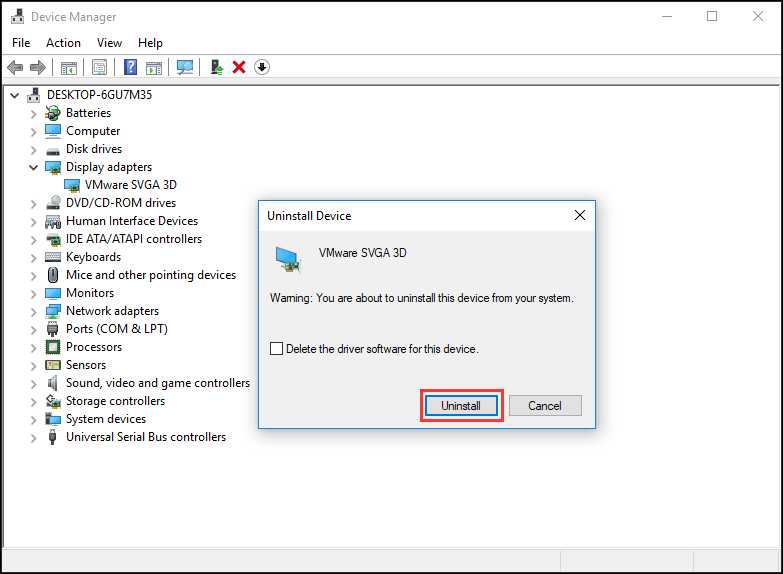783x574 pixels.
Task: Click the USB controllers icon
Action: (52, 437)
